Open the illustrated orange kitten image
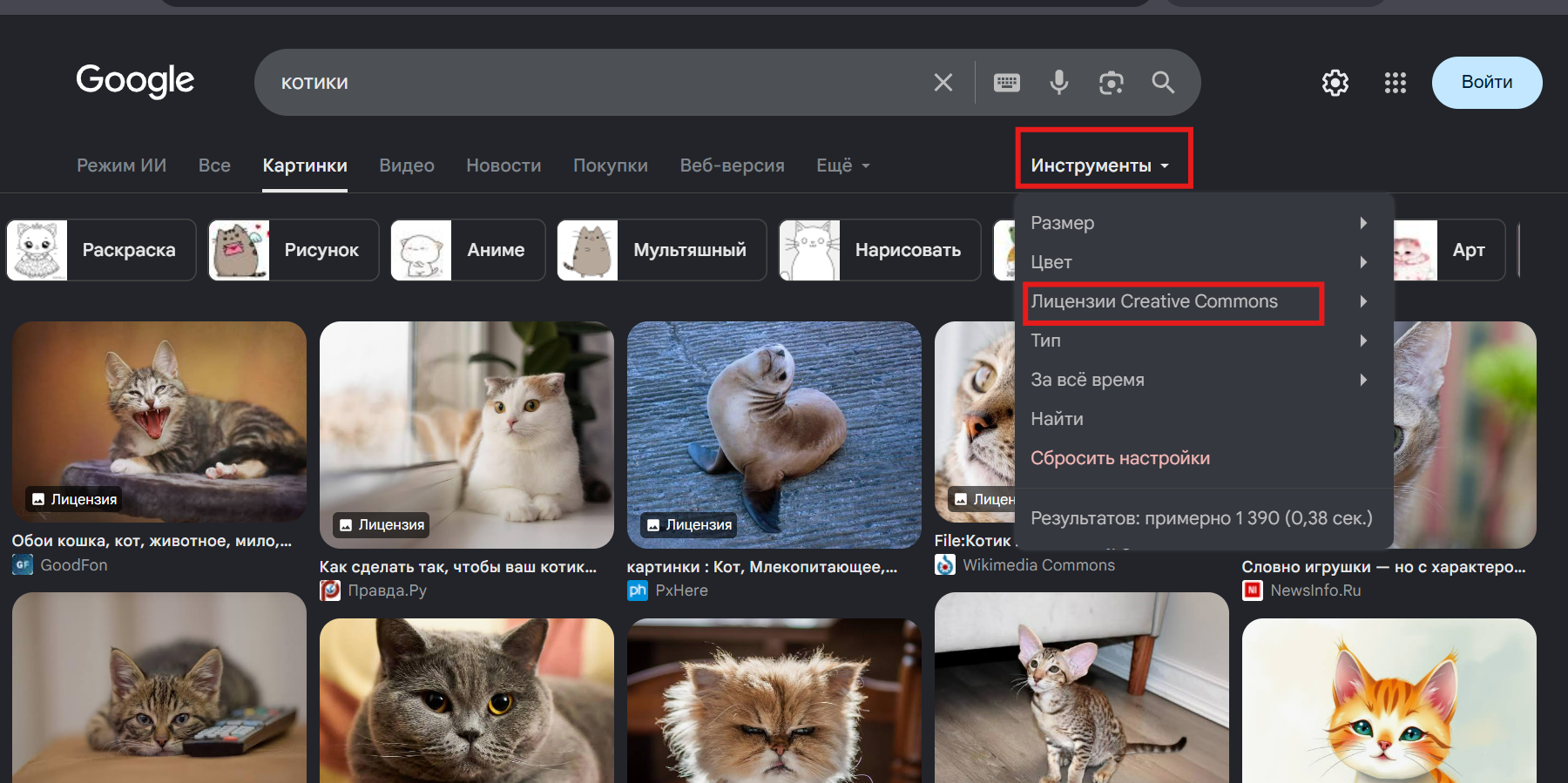 [x=1389, y=700]
